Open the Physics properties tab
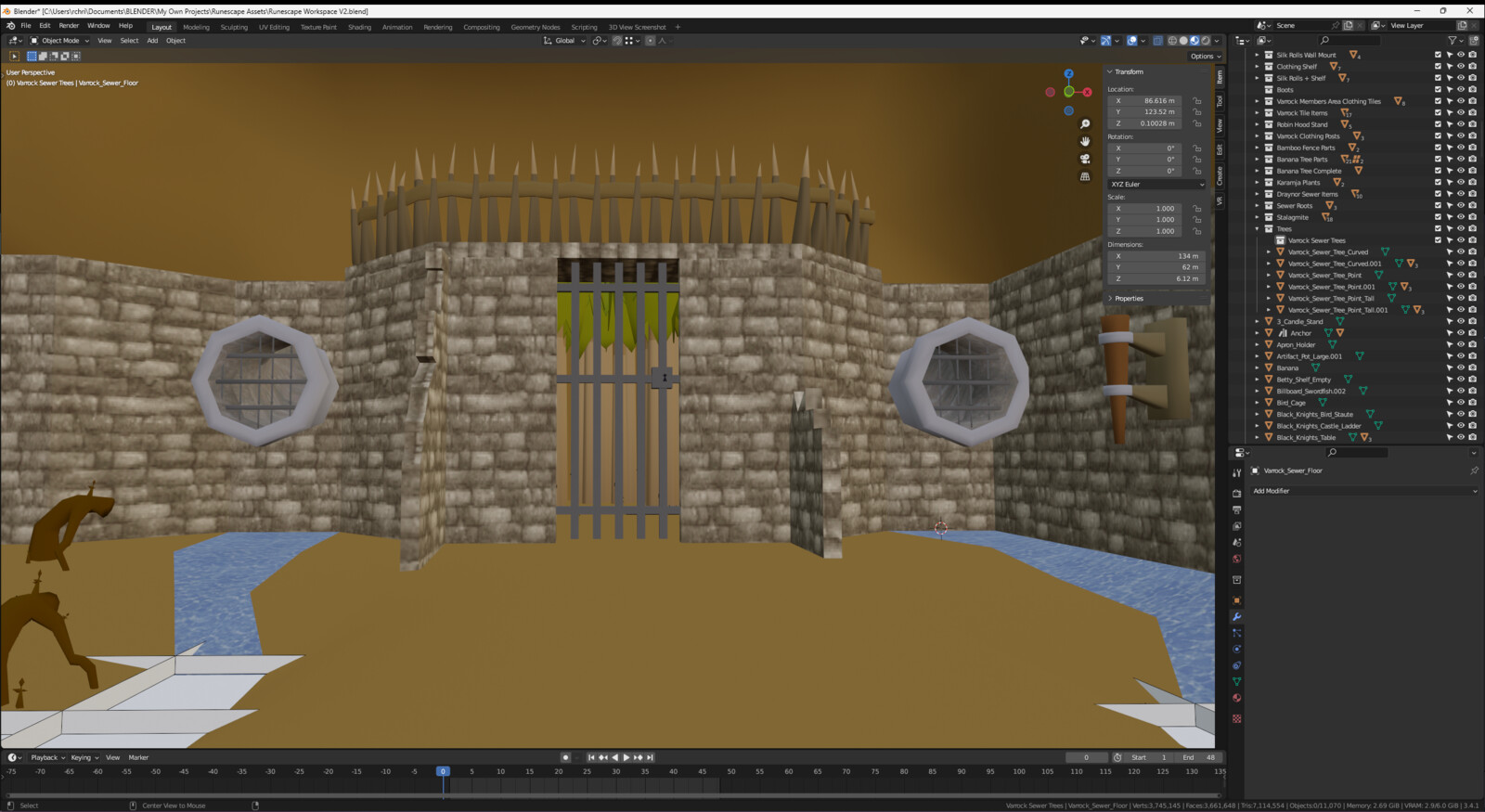 point(1236,650)
